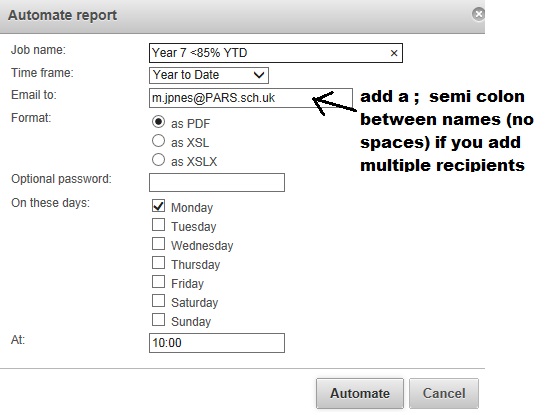Image resolution: width=547 pixels, height=415 pixels.
Task: Click the Email to input field
Action: [250, 98]
